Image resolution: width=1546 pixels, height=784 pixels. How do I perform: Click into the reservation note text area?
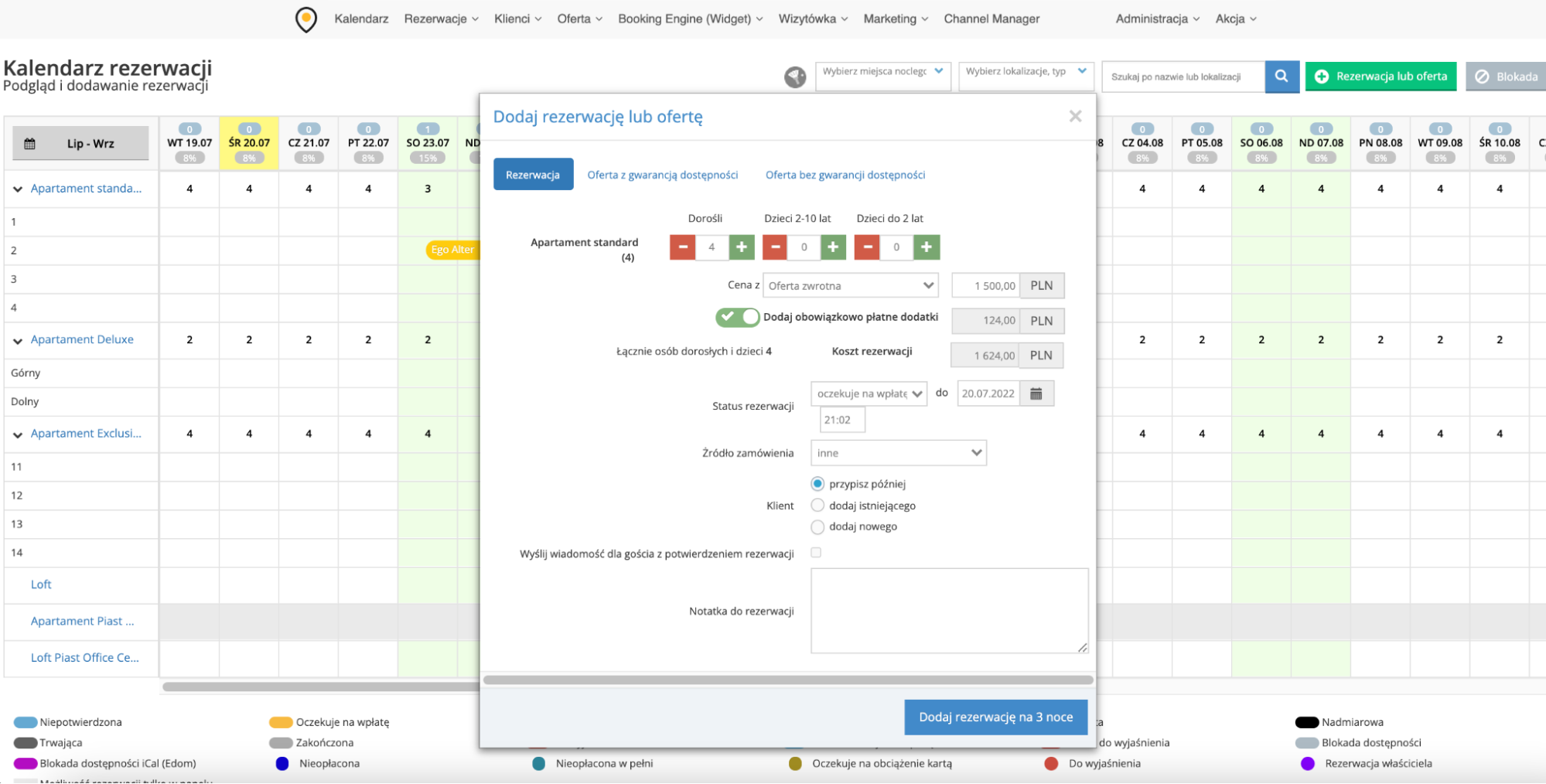point(949,611)
